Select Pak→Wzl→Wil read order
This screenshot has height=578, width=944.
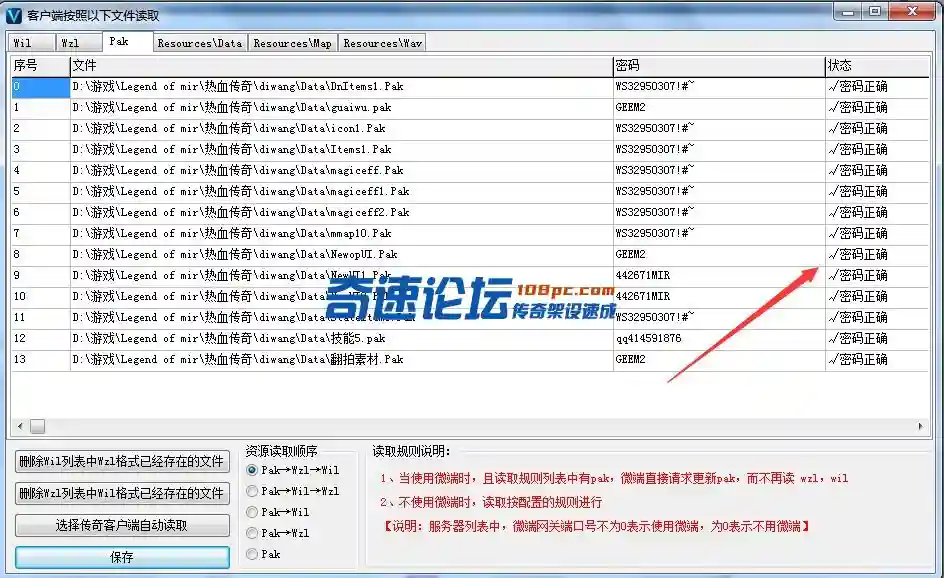pos(293,470)
